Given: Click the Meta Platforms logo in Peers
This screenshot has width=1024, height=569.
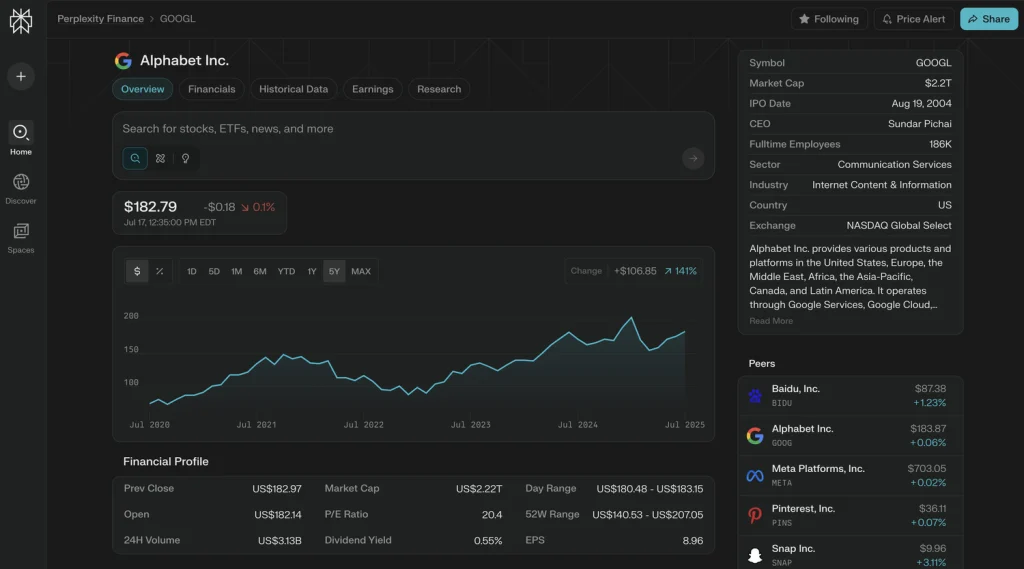Looking at the screenshot, I should click(x=755, y=476).
